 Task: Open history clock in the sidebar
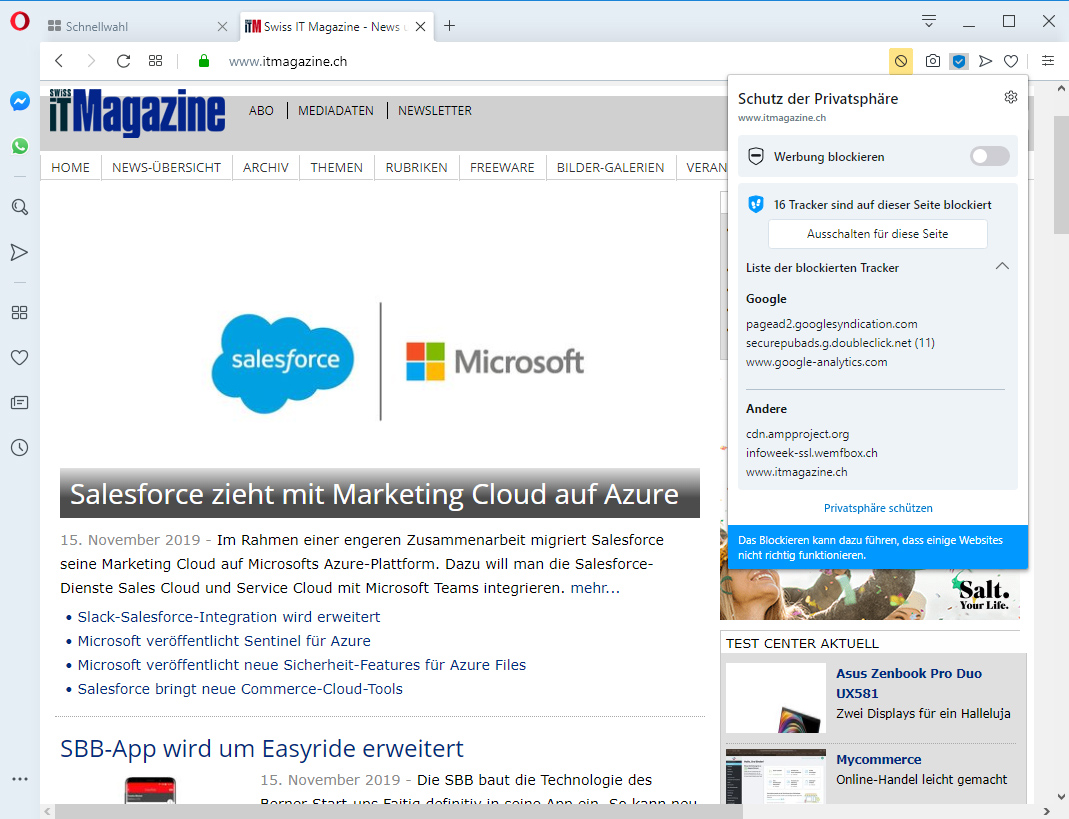20,447
